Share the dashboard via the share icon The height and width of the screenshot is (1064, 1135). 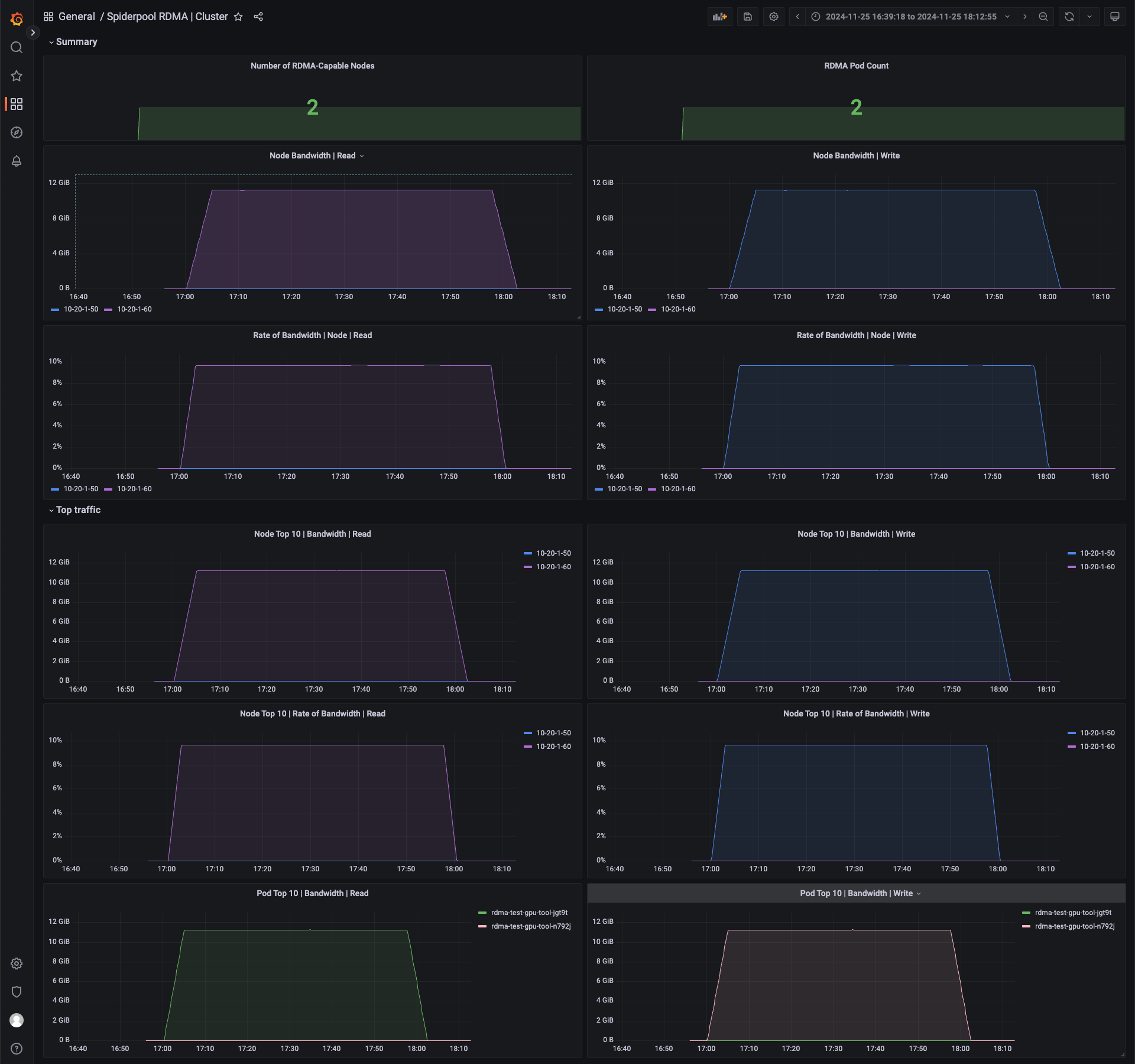[258, 17]
